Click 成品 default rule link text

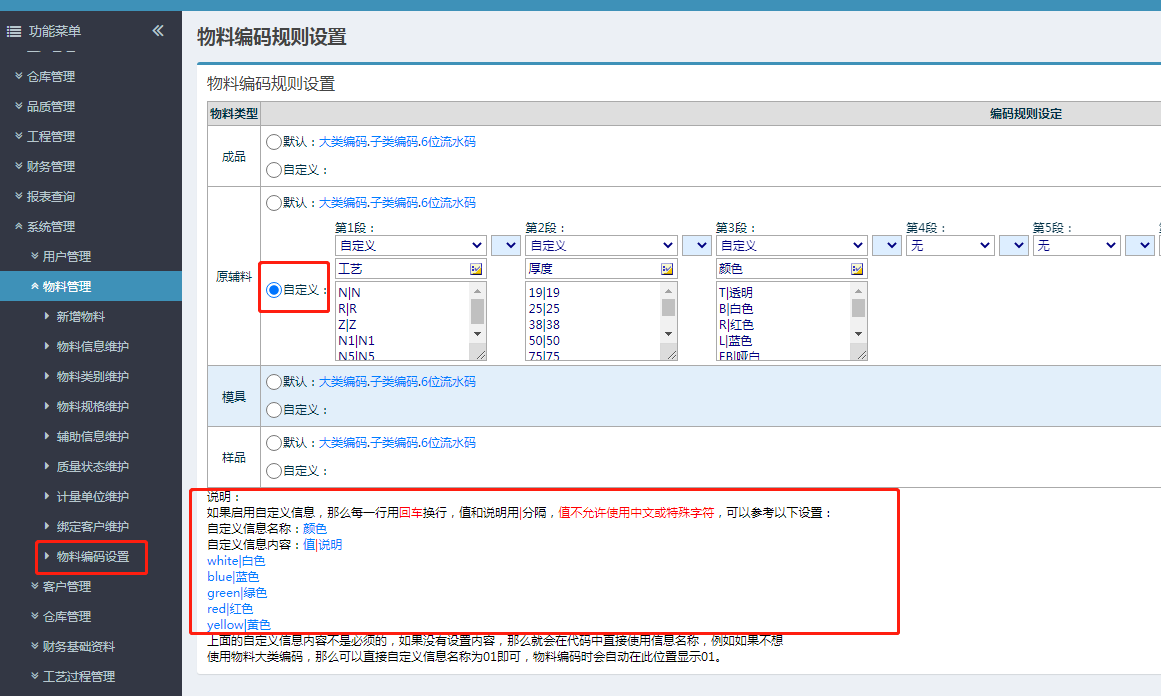[x=397, y=142]
